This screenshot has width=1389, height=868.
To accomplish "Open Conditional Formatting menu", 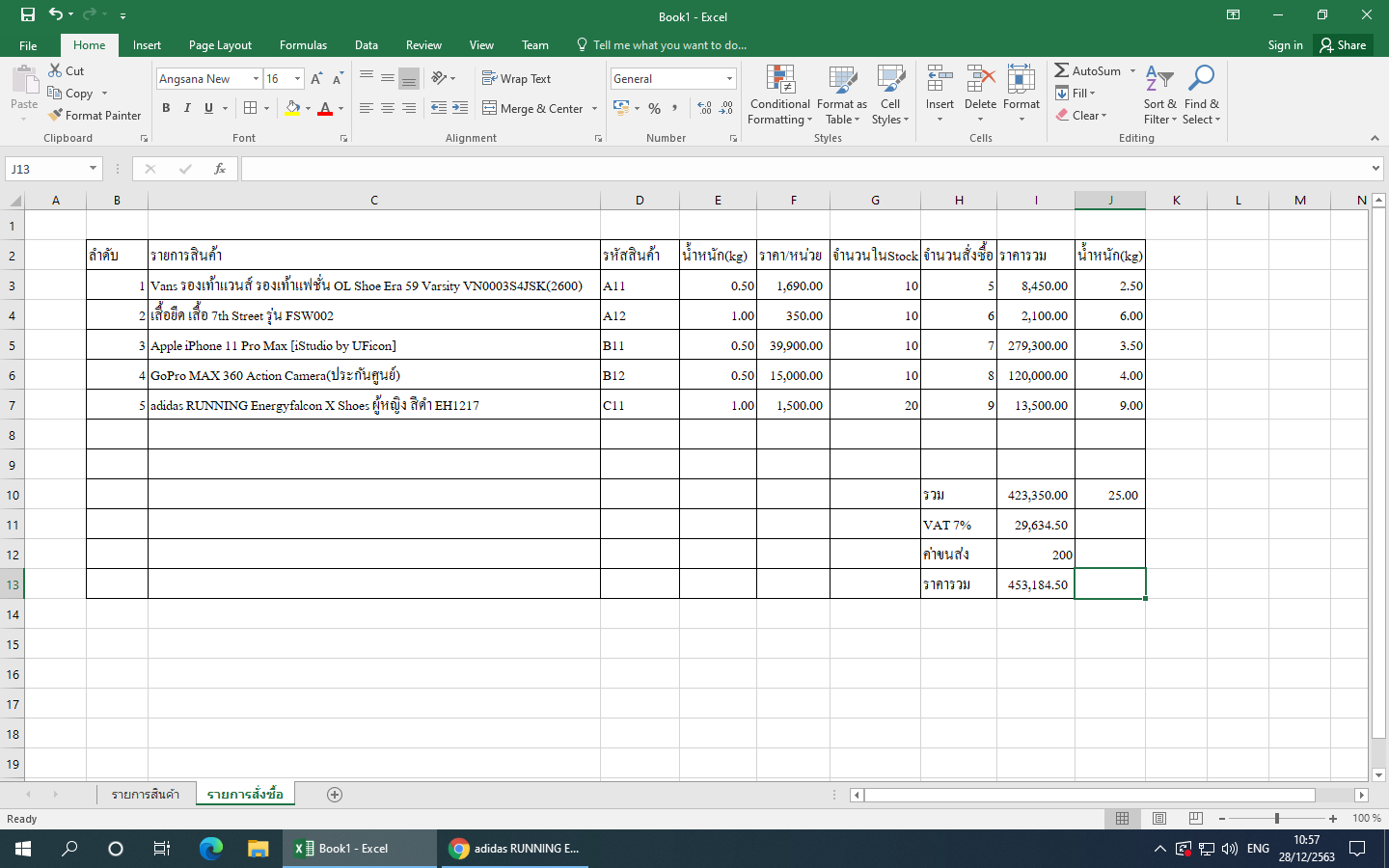I will (x=779, y=95).
